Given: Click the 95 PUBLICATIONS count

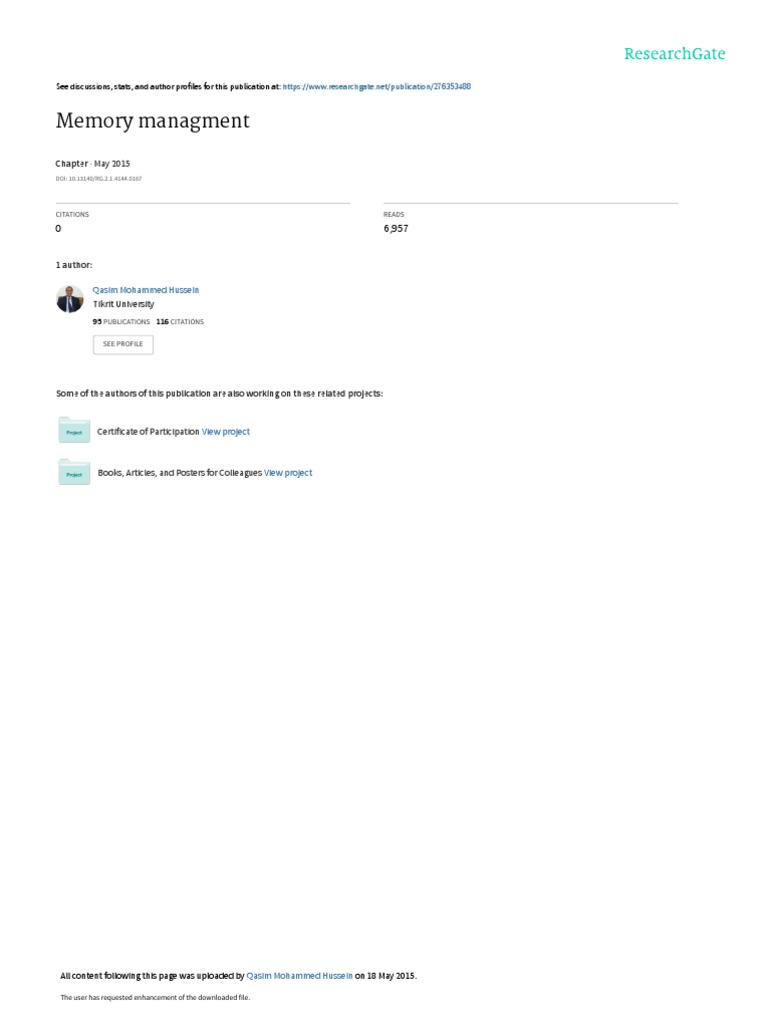Looking at the screenshot, I should pyautogui.click(x=121, y=321).
